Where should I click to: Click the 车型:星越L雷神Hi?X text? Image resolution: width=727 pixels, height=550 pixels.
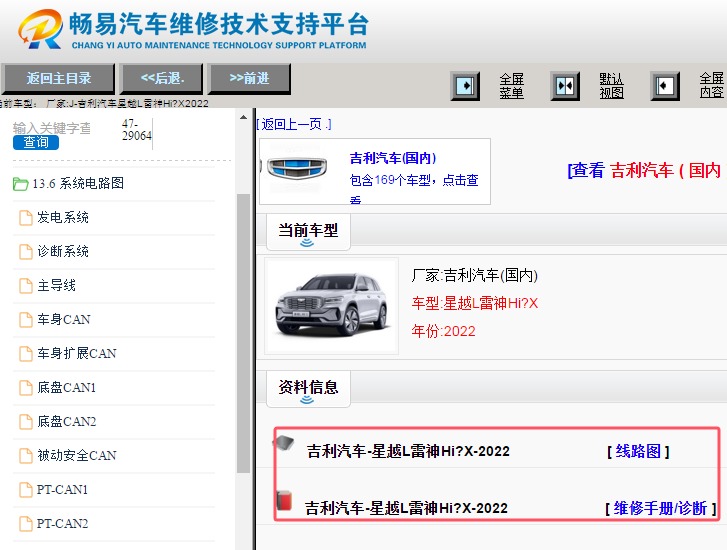475,303
